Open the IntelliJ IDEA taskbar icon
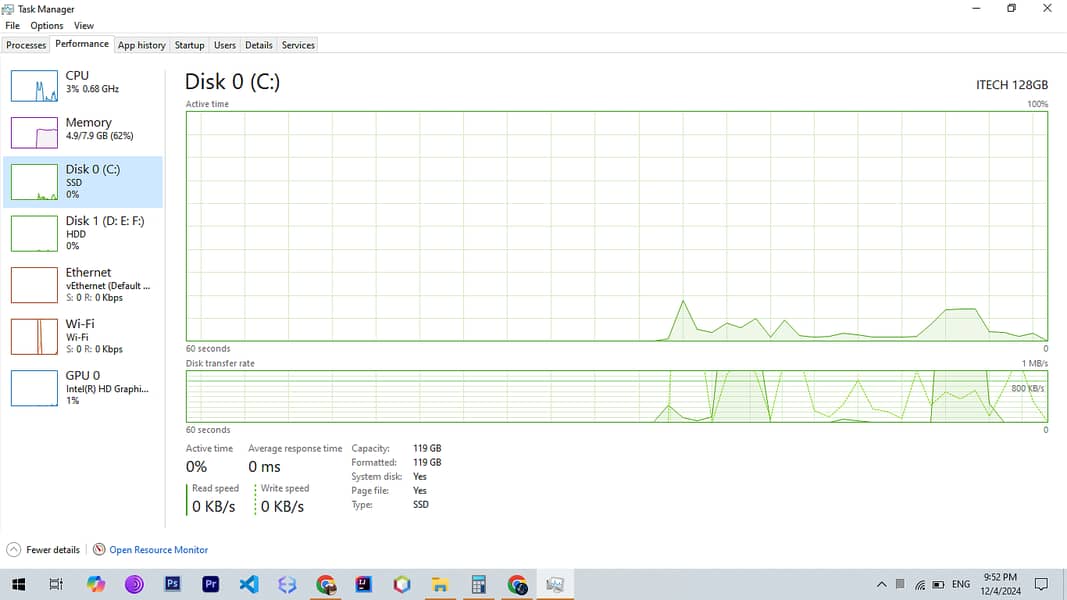This screenshot has width=1067, height=600. tap(363, 584)
